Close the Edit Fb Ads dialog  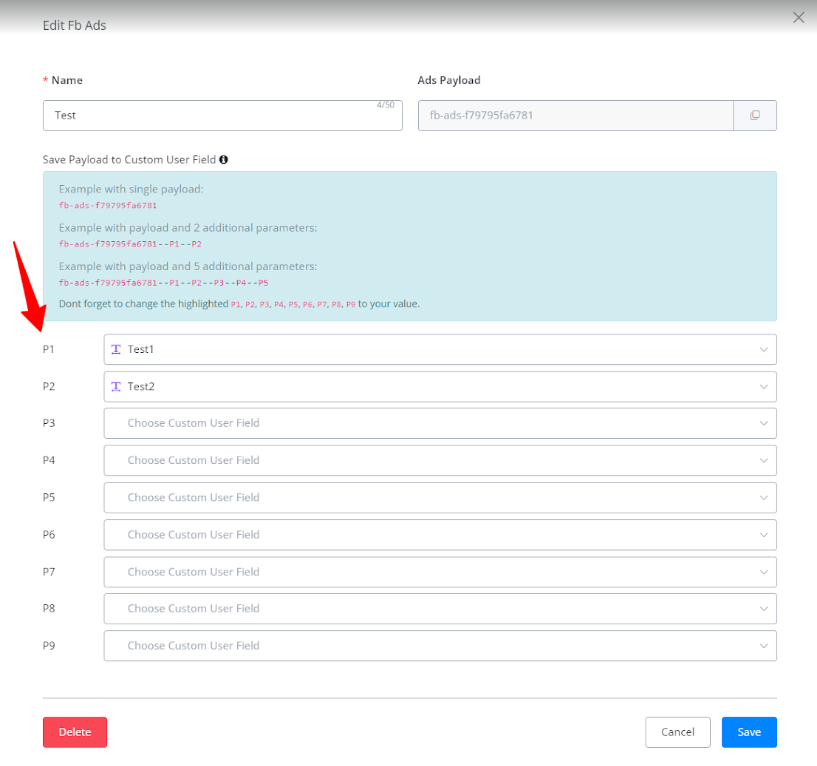pyautogui.click(x=798, y=17)
